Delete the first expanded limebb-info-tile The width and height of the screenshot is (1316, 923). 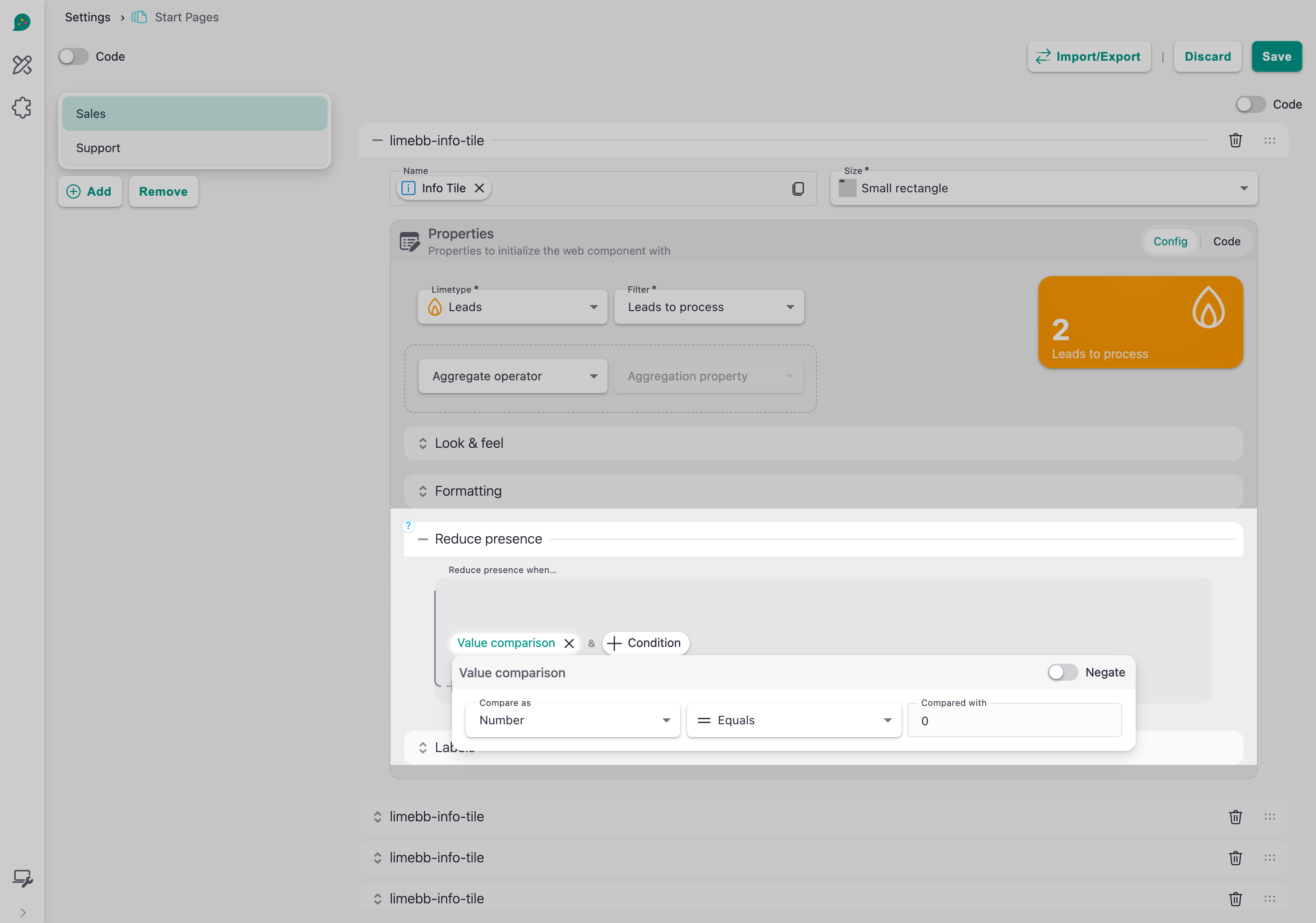point(1235,141)
